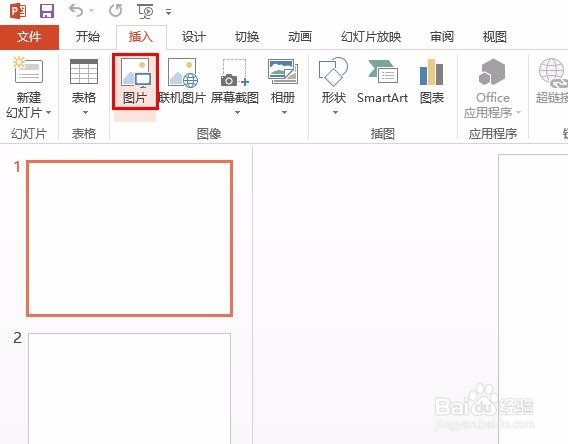Screen dimensions: 568x444
Task: Click the Office 应用程序 icon
Action: [492, 72]
